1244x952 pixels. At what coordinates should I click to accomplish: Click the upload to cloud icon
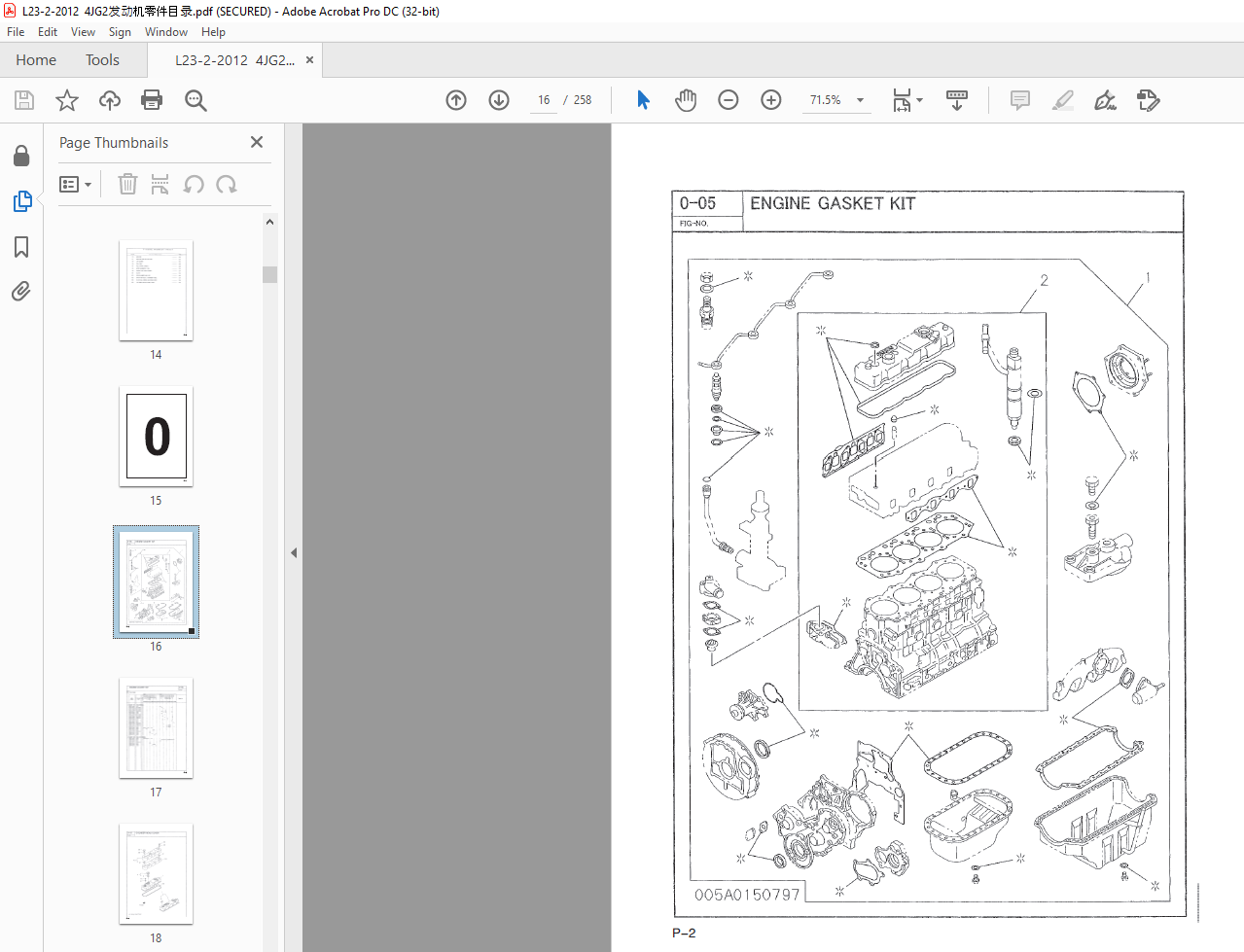[x=110, y=100]
